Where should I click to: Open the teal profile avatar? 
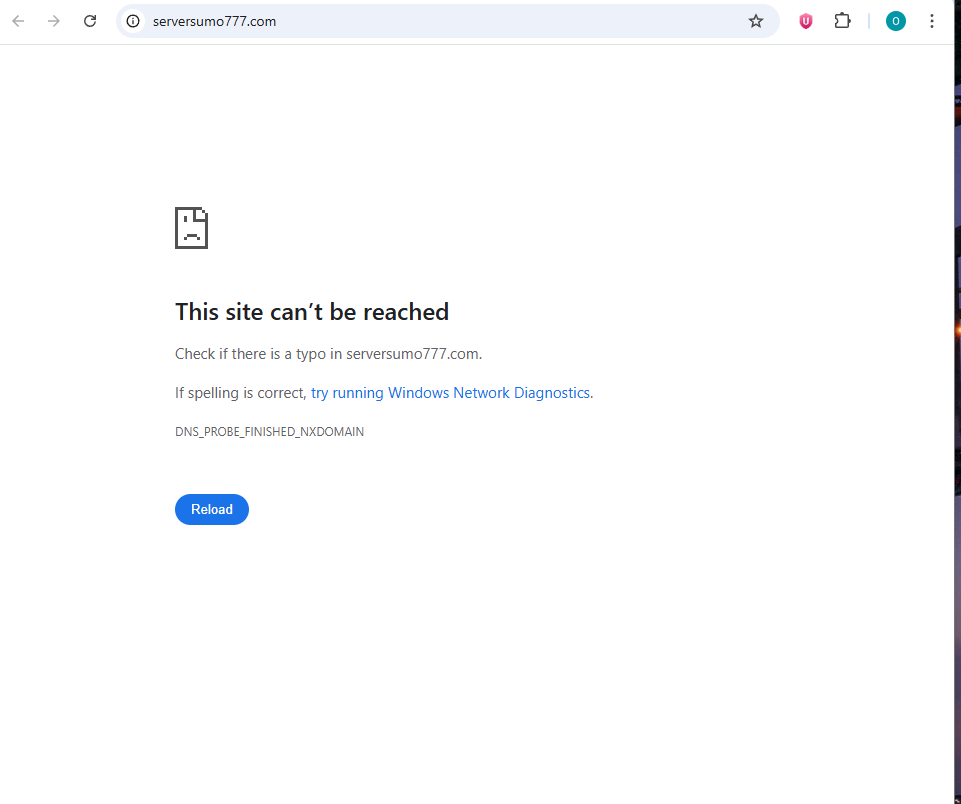tap(896, 21)
